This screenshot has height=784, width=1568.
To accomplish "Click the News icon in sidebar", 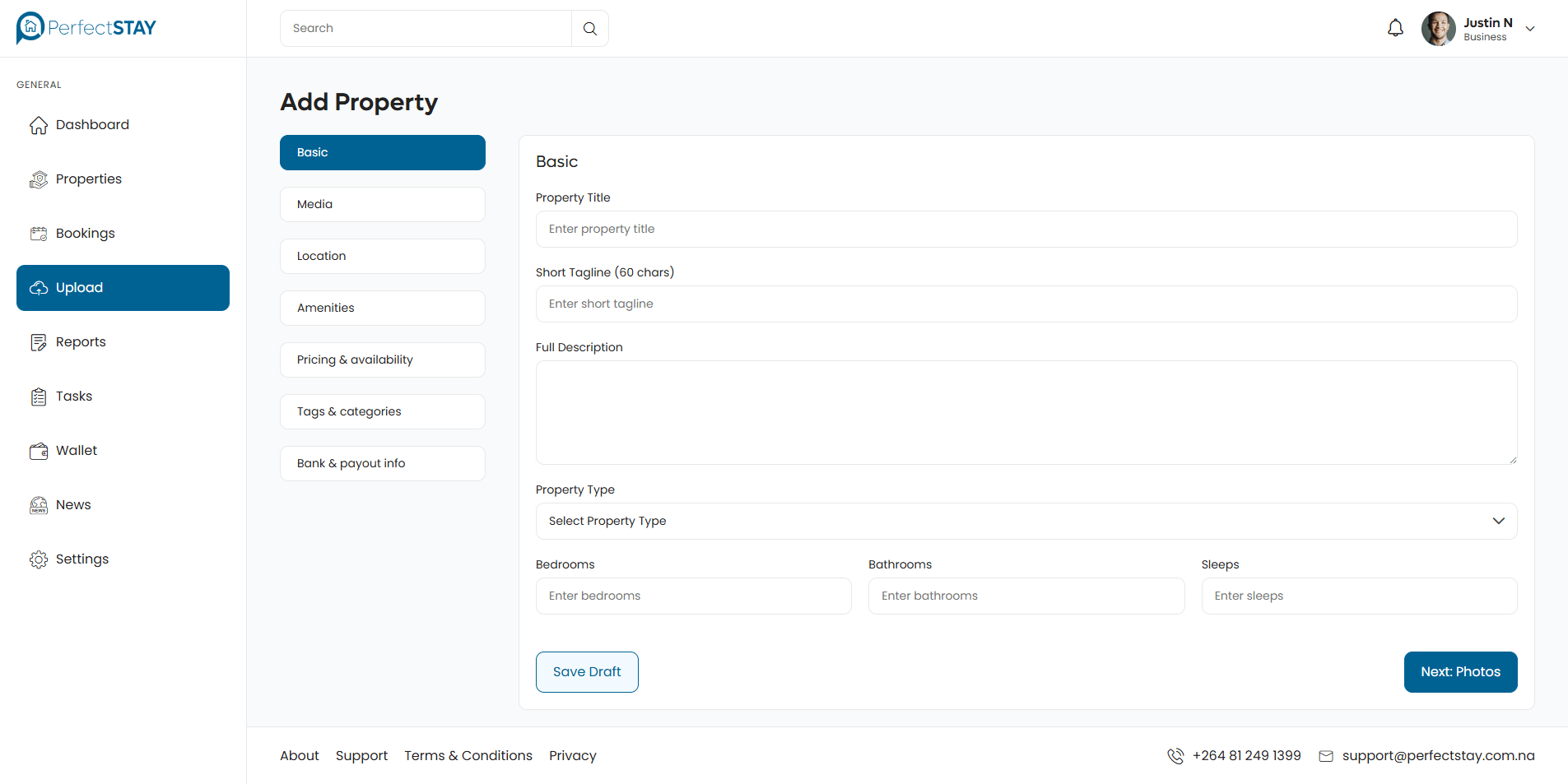I will click(x=39, y=505).
